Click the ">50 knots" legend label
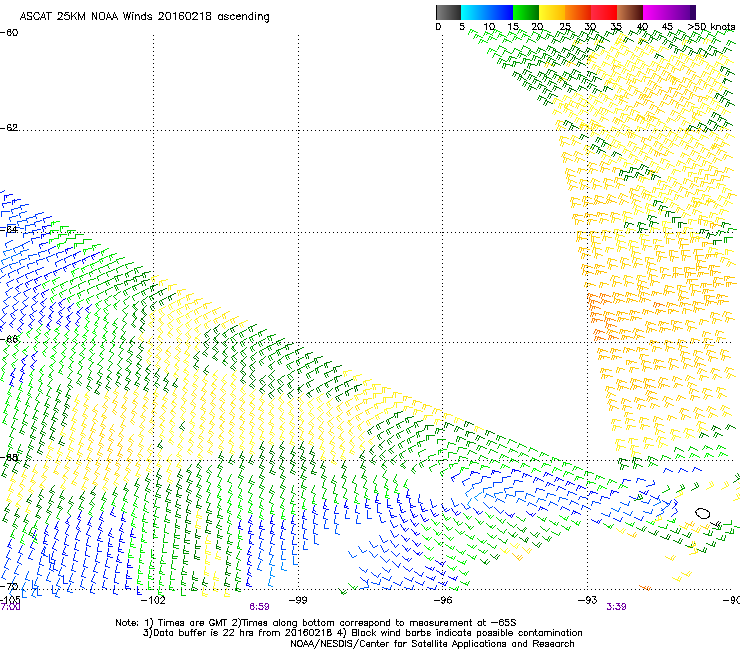The width and height of the screenshot is (740, 650). pyautogui.click(x=711, y=26)
